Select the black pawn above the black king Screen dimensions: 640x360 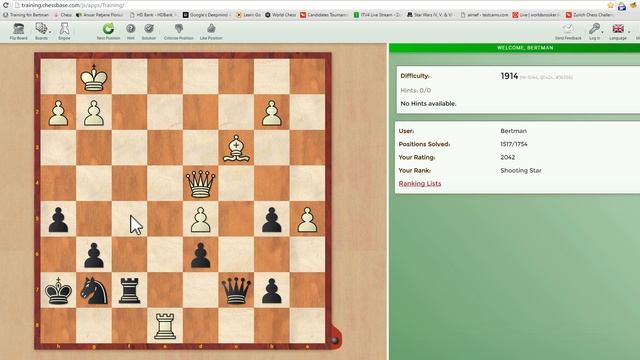coord(58,219)
